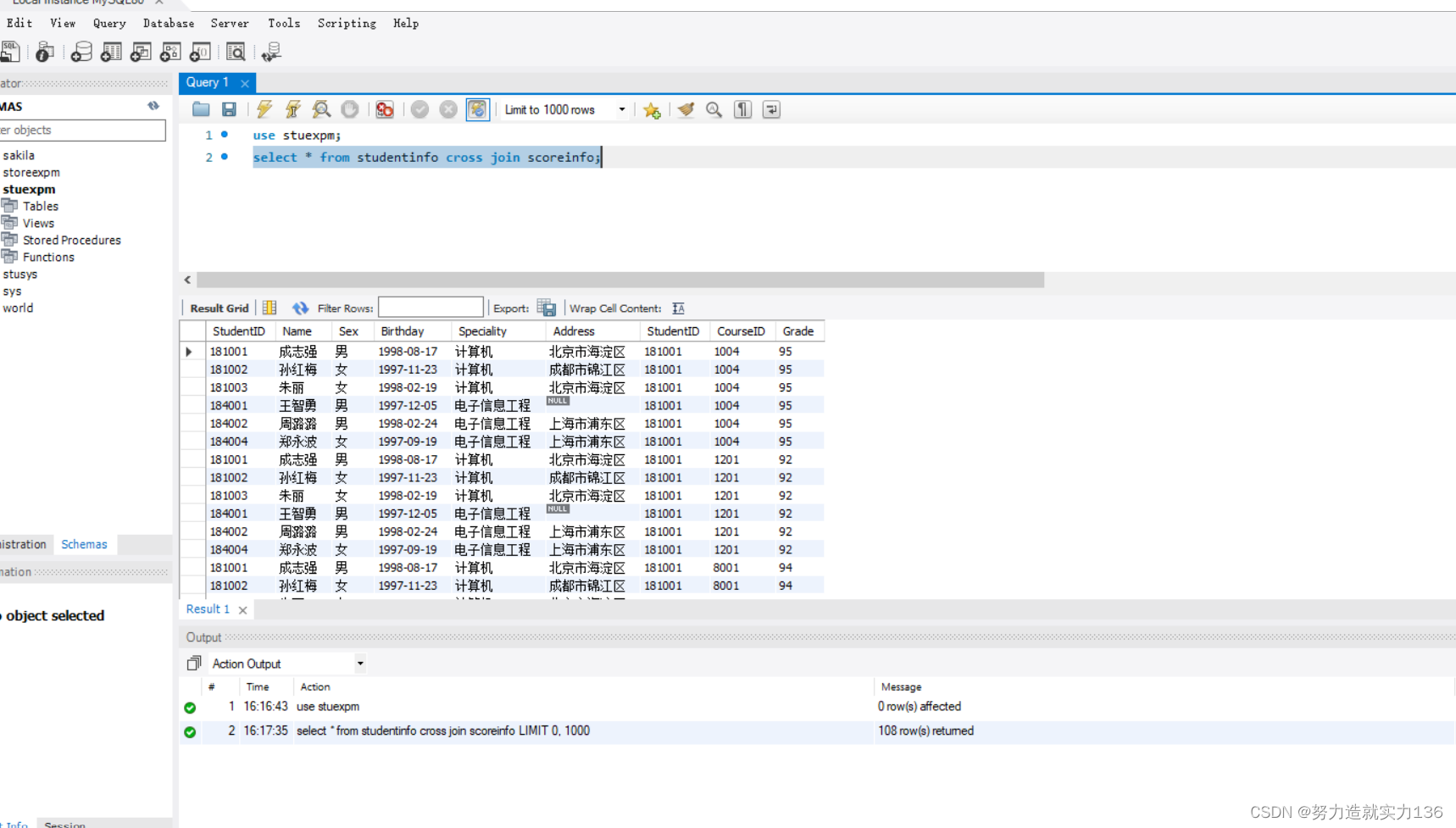
Task: Commit the transaction checkmark icon
Action: coord(420,109)
